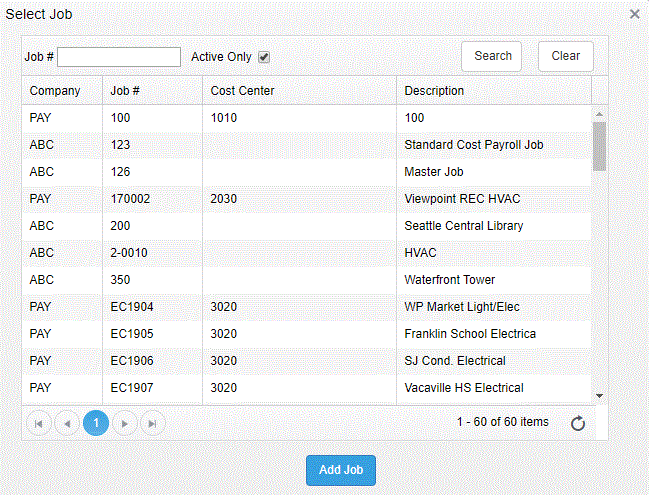
Task: Sort by the Cost Center column header
Action: point(299,90)
